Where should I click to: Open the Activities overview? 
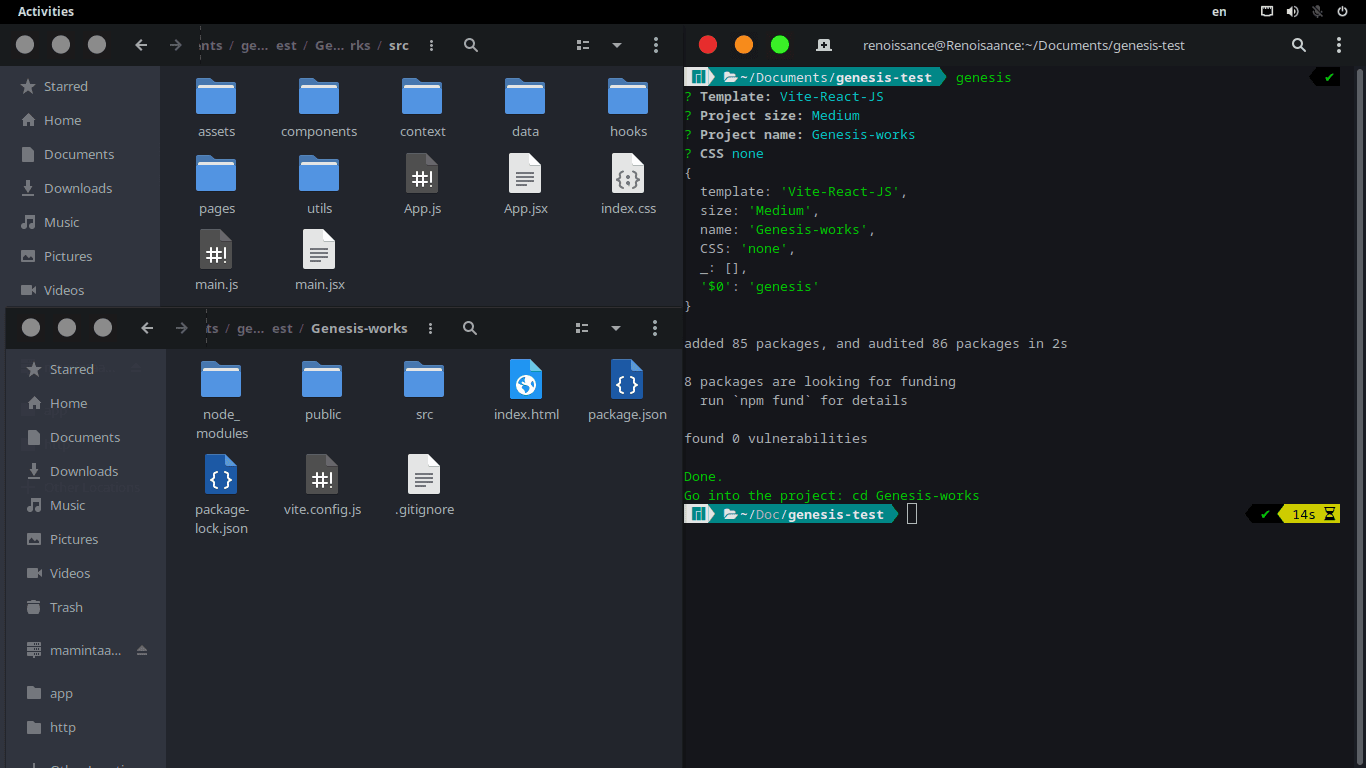[x=46, y=12]
